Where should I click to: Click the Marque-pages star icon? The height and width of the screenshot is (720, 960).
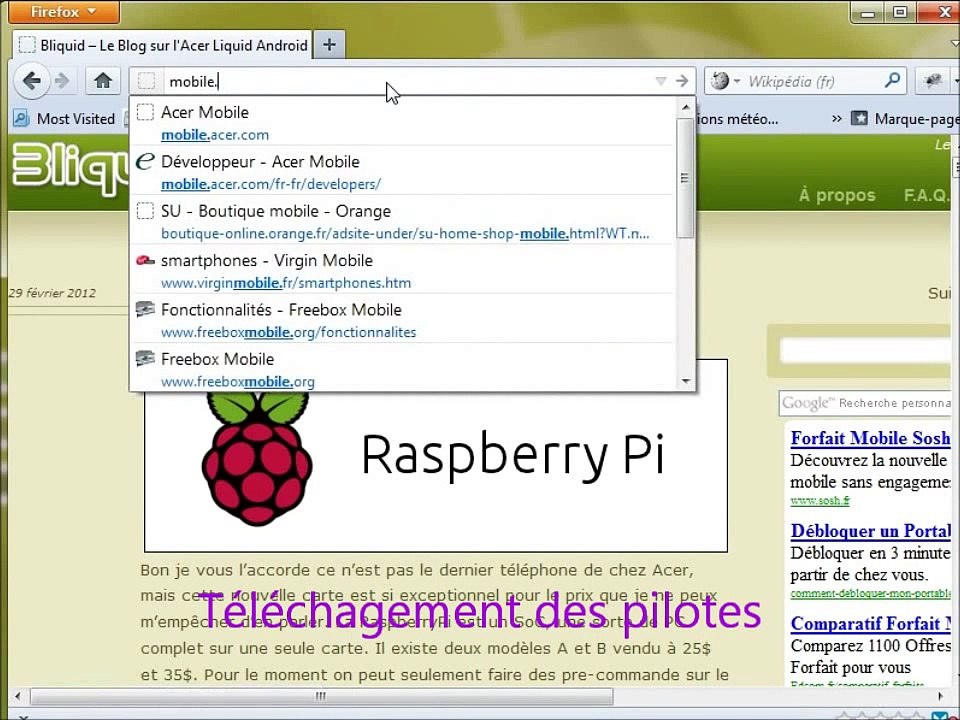859,118
